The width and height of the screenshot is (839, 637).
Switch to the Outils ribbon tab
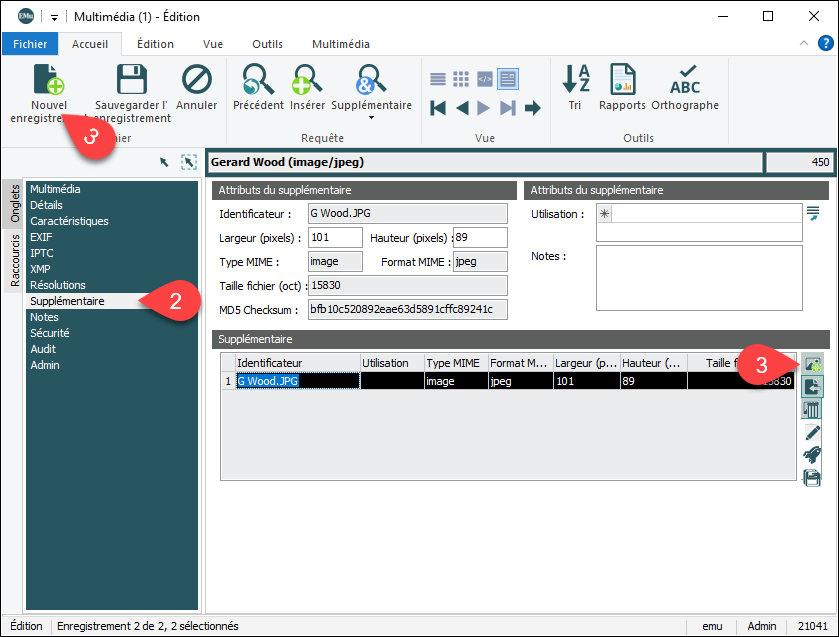click(x=267, y=44)
